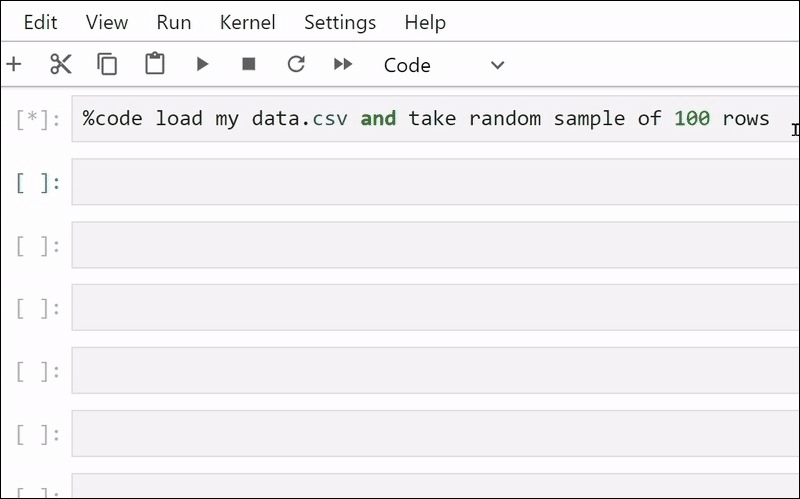
Task: Select the second empty code cell
Action: tap(435, 245)
